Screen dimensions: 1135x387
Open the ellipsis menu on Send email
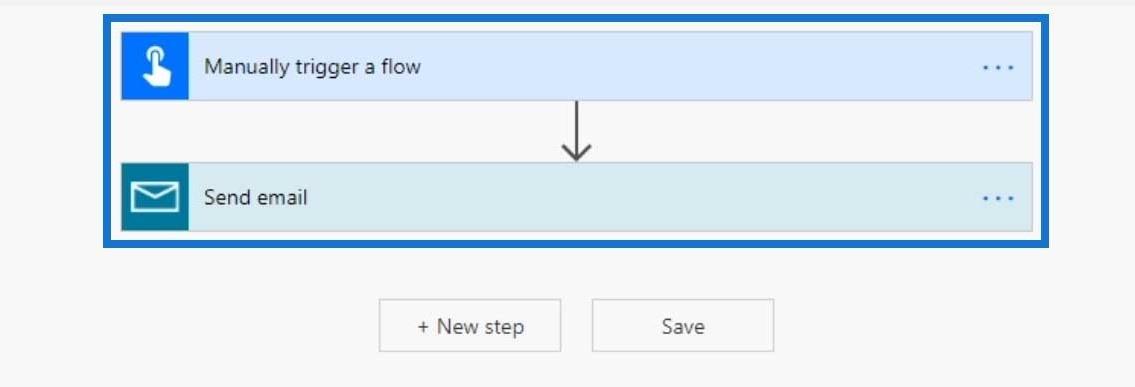click(997, 198)
